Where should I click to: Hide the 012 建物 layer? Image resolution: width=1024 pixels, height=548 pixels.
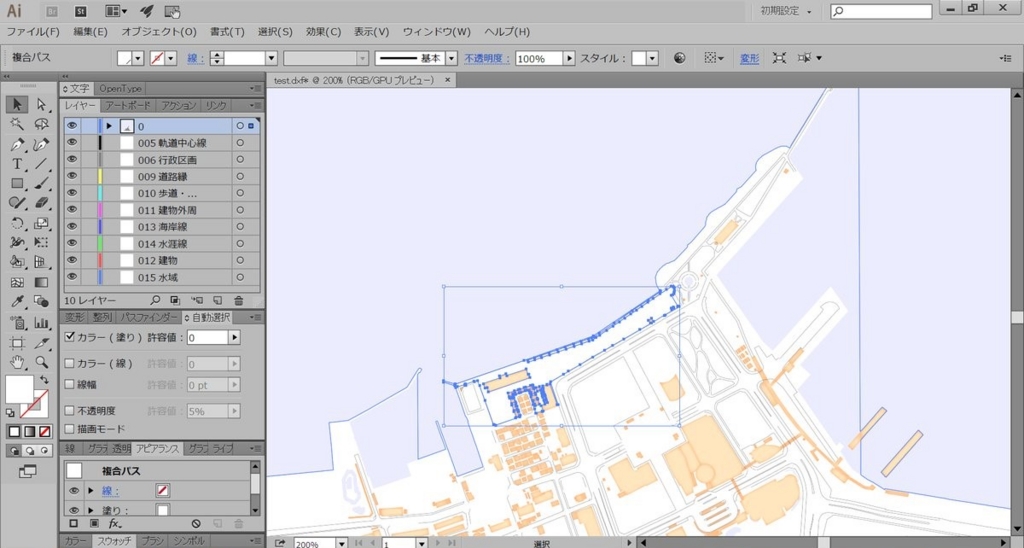click(71, 260)
